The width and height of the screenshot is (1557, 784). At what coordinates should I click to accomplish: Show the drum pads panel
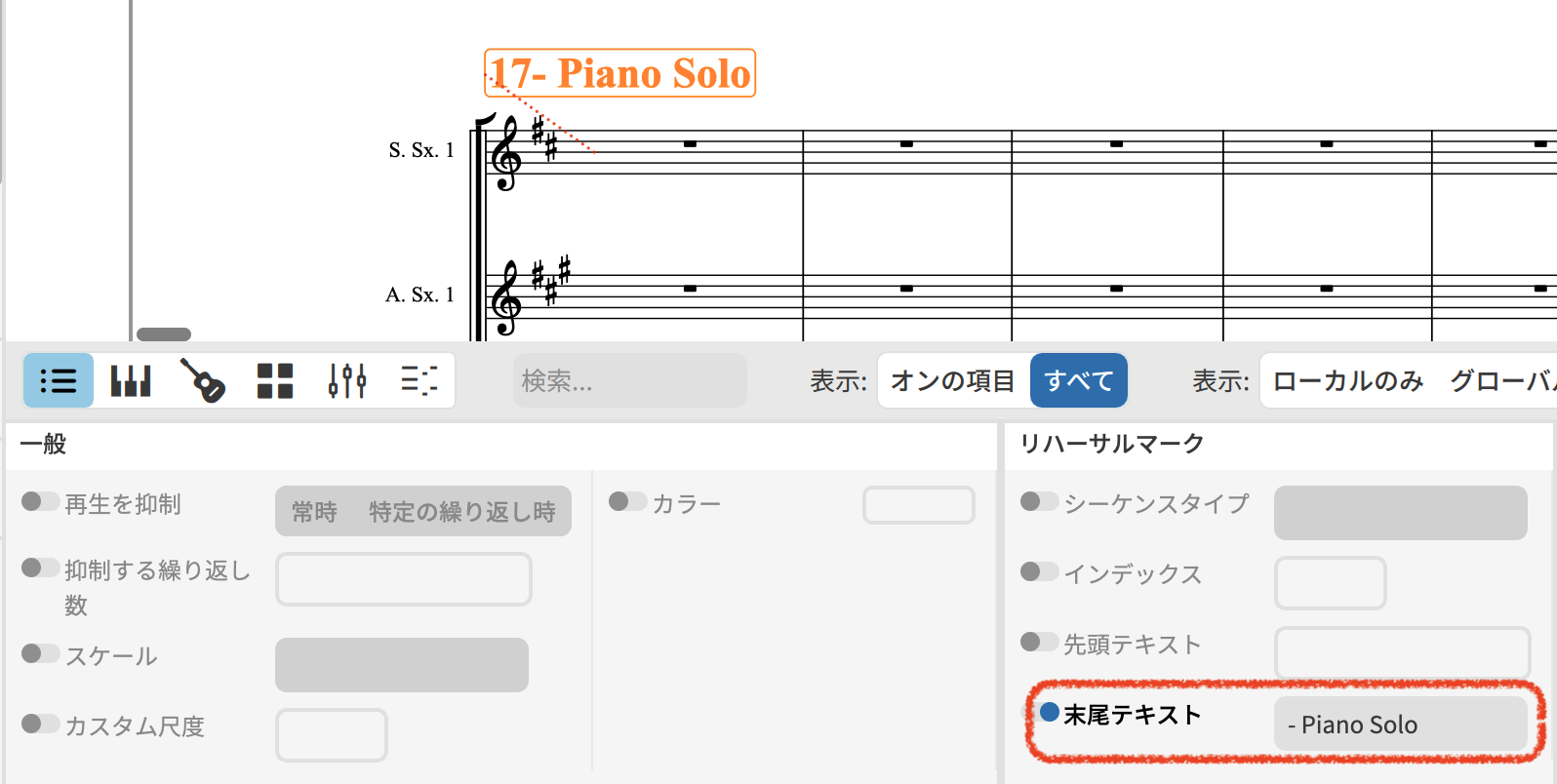(x=275, y=380)
